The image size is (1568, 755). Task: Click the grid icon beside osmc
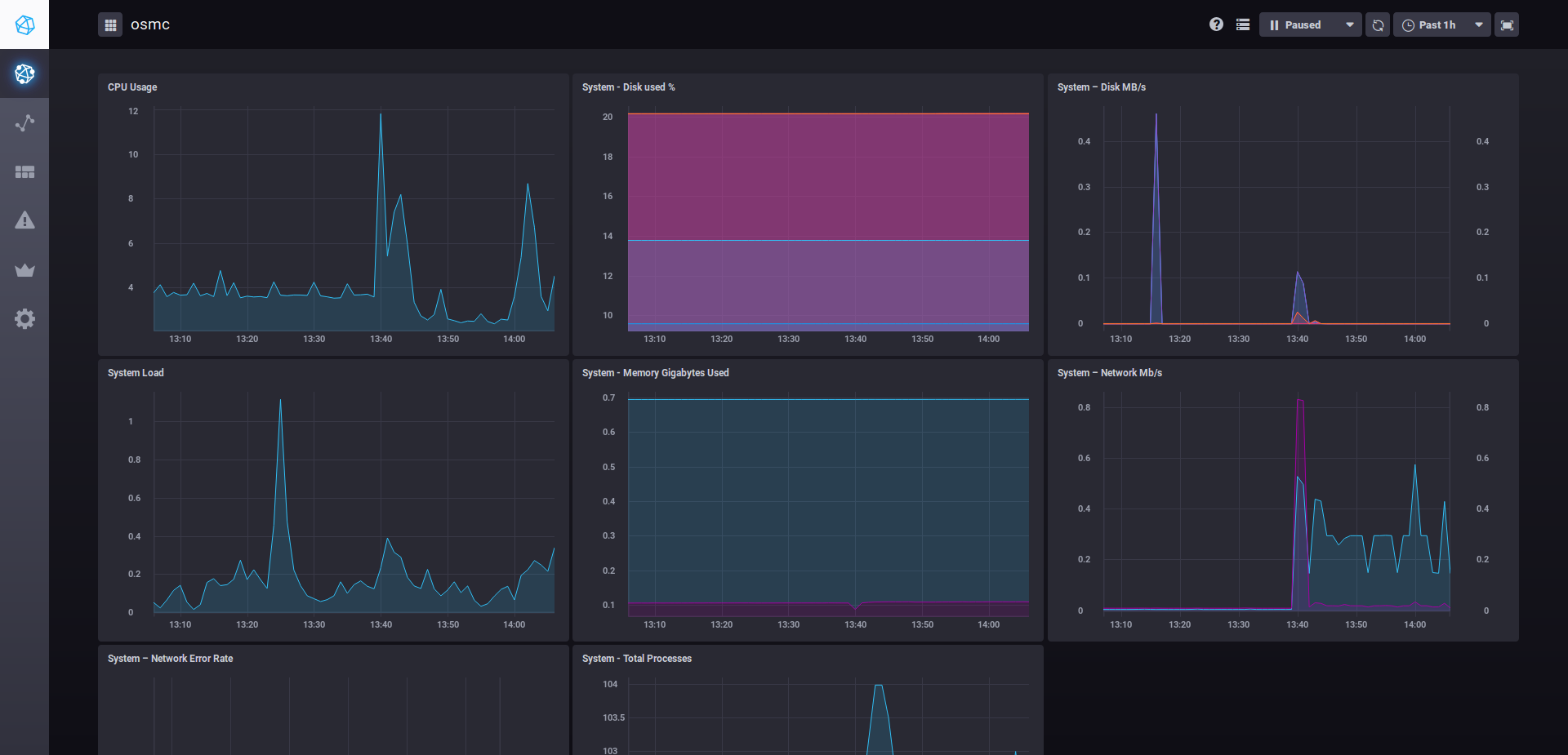110,24
